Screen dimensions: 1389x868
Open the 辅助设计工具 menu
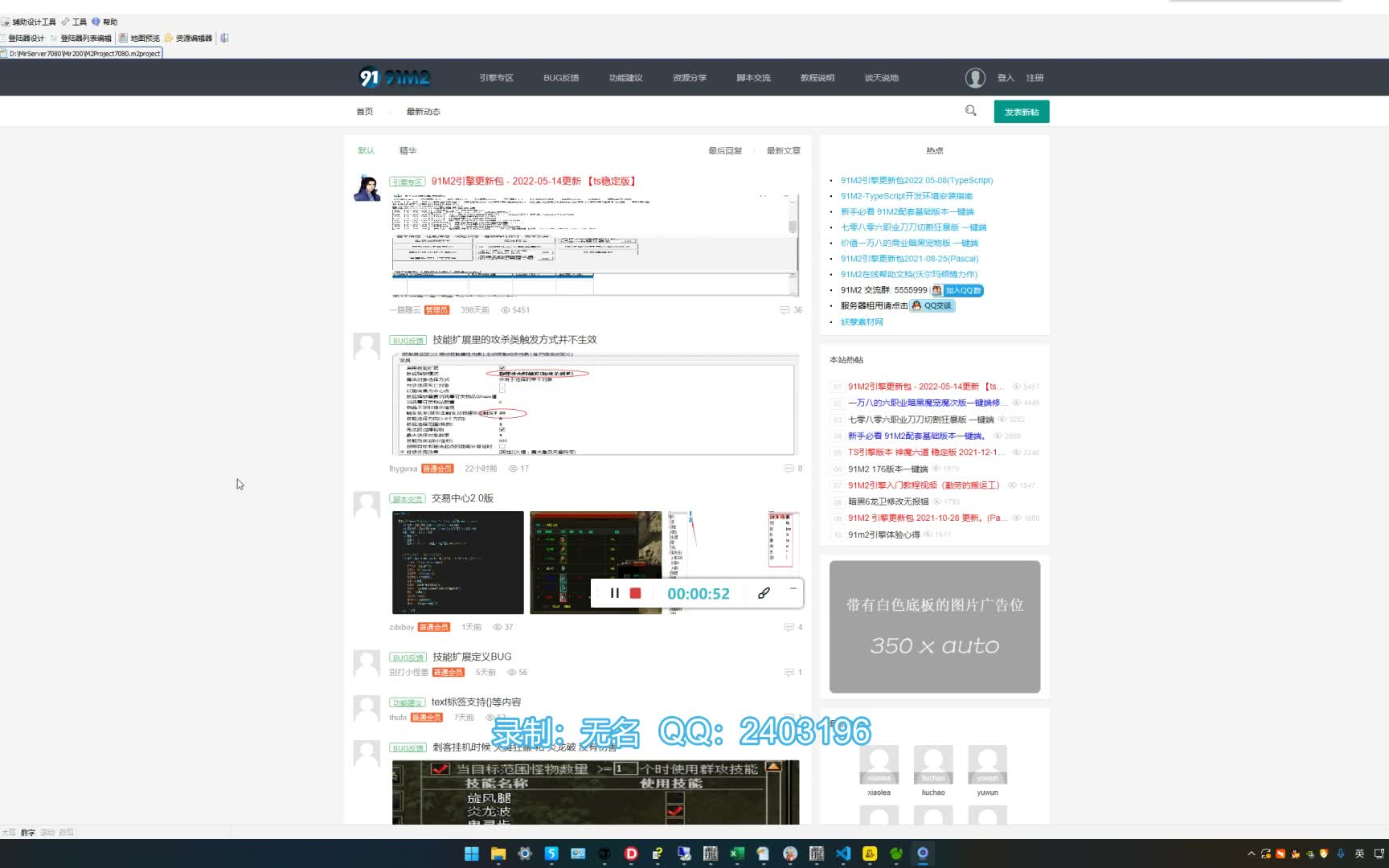pyautogui.click(x=29, y=22)
